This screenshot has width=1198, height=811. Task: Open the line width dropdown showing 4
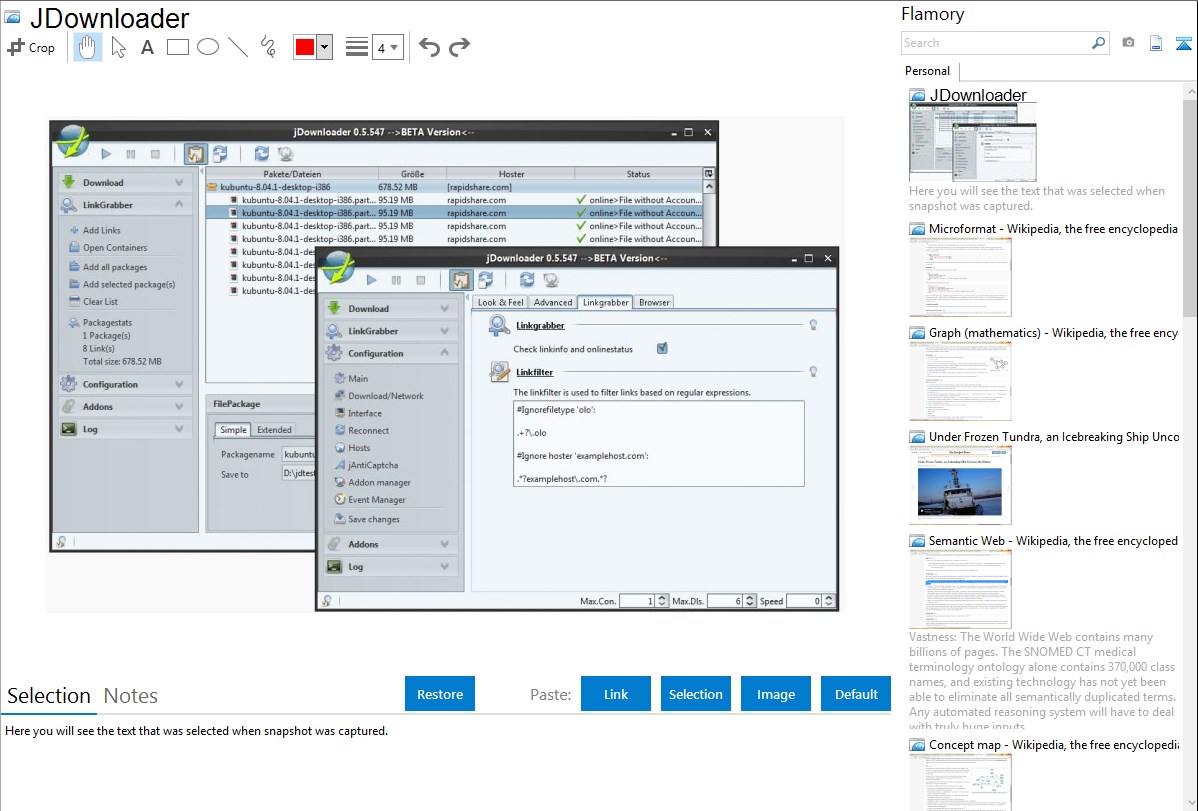click(x=387, y=47)
